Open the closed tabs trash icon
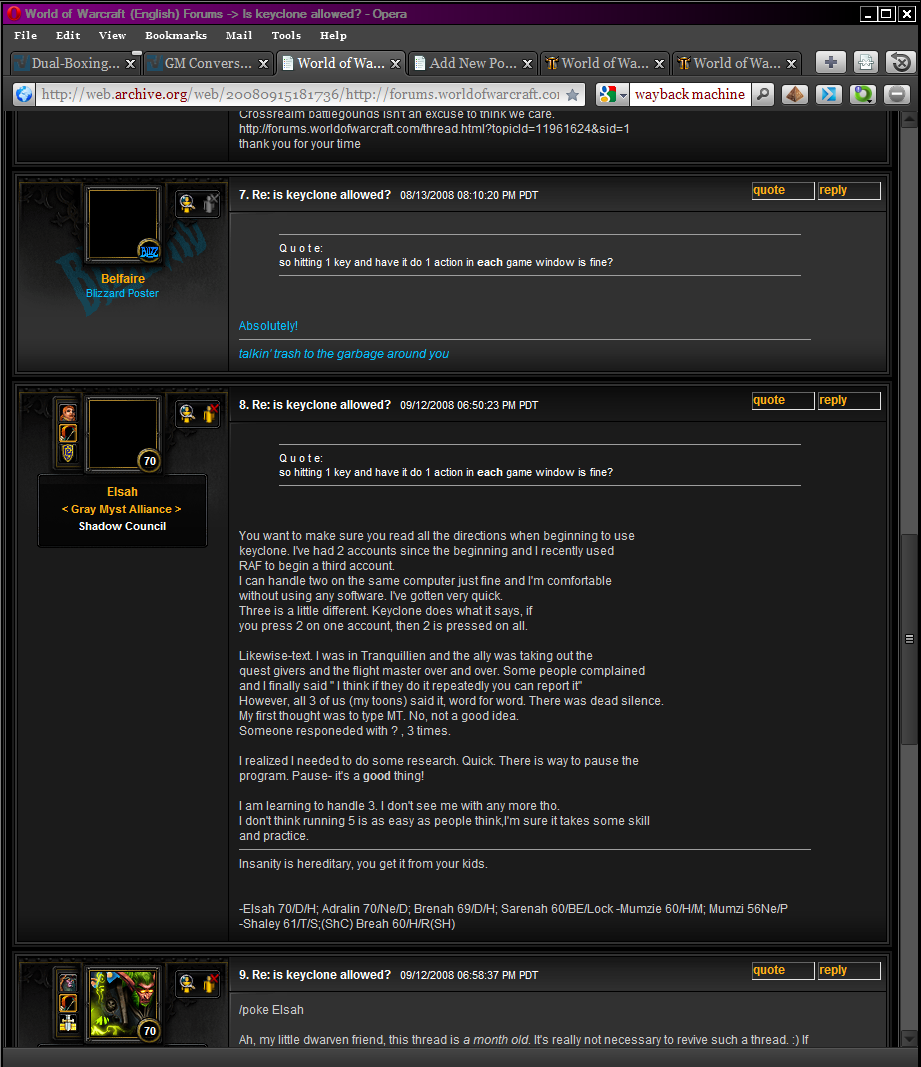The image size is (921, 1067). point(901,63)
